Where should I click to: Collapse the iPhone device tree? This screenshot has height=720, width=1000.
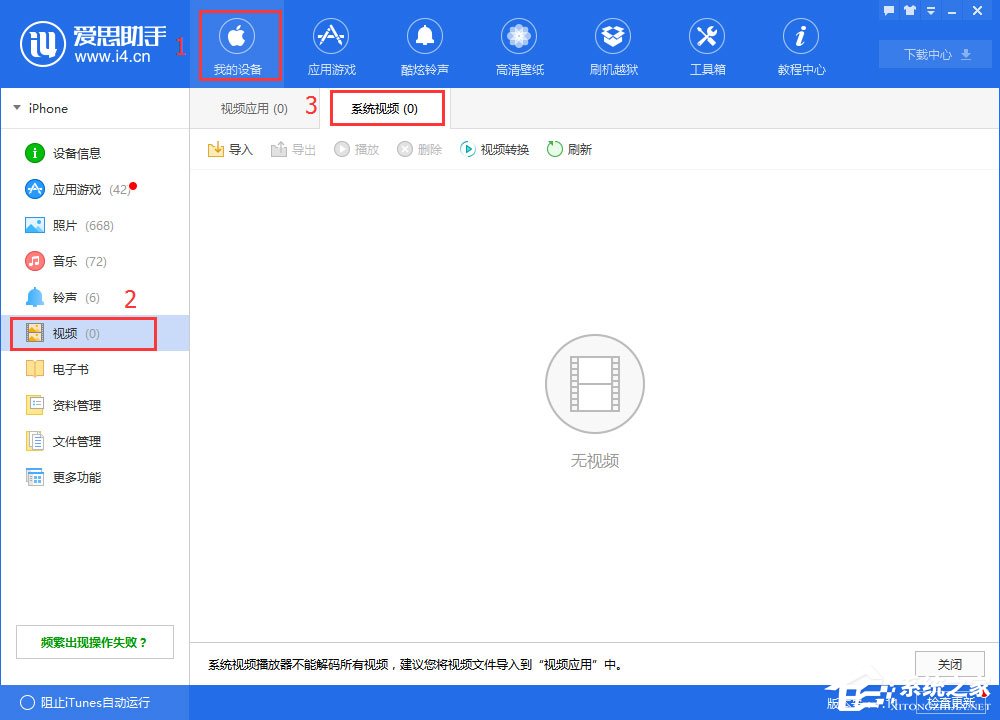tap(17, 108)
